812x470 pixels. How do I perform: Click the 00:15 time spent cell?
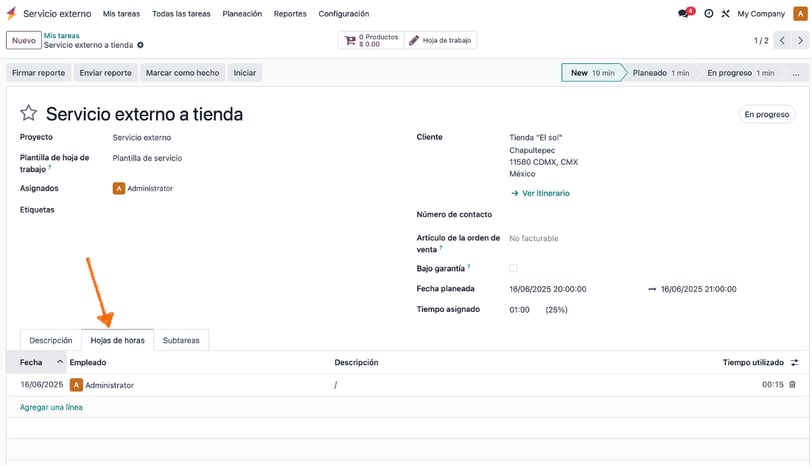[773, 385]
